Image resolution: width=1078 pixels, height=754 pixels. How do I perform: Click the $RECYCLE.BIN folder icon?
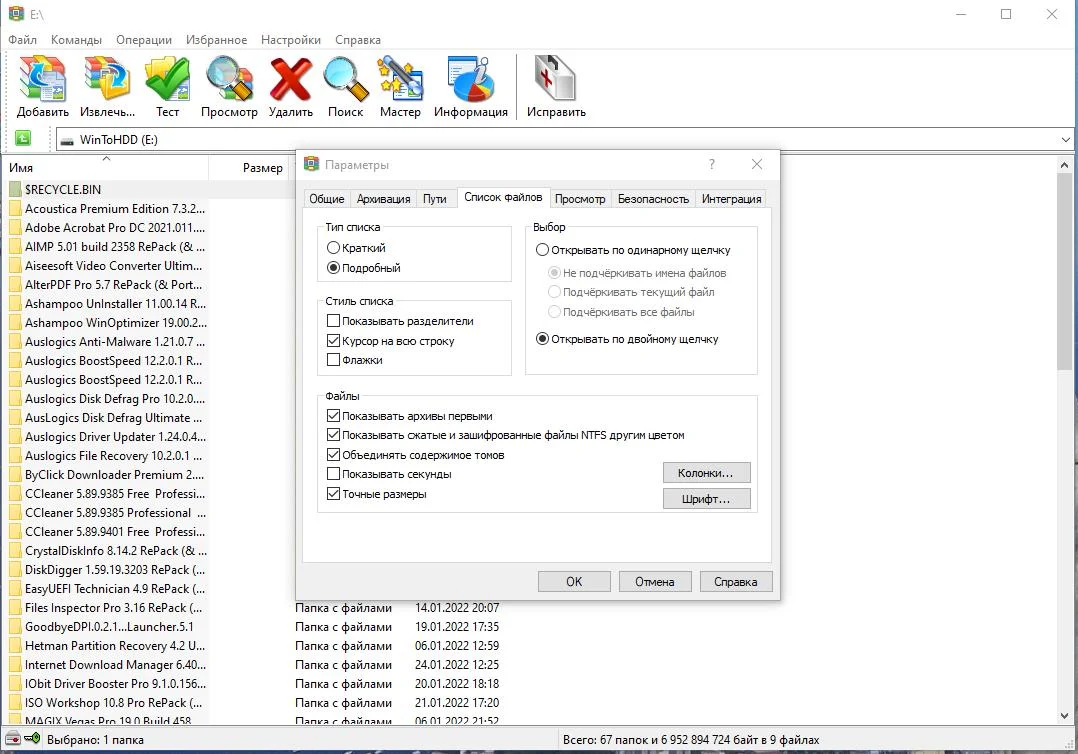click(15, 189)
